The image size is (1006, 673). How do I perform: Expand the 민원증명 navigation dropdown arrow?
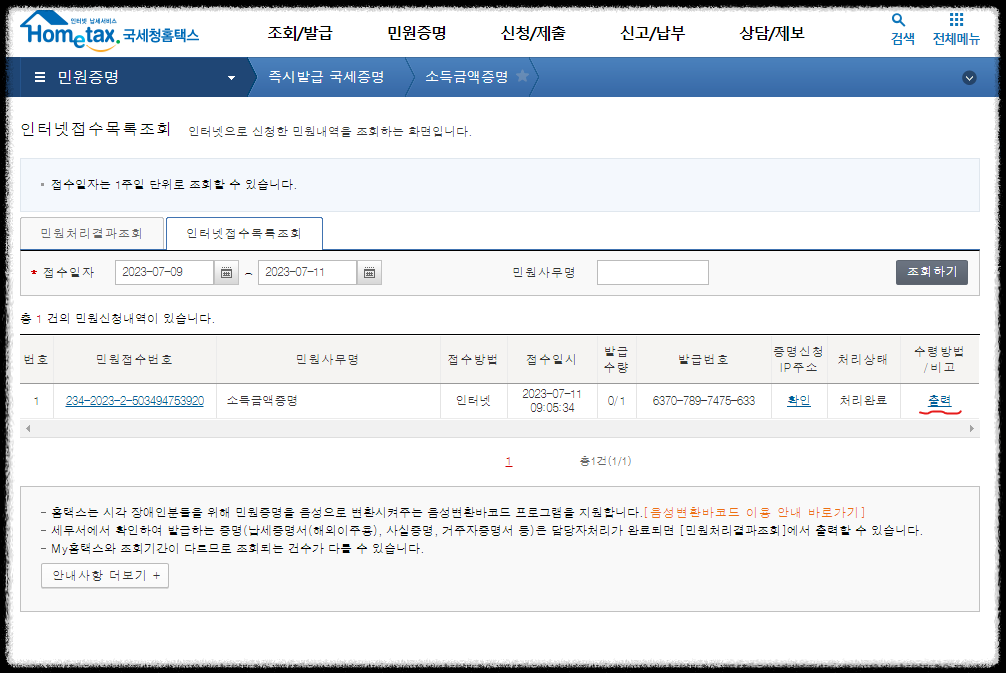pyautogui.click(x=231, y=76)
